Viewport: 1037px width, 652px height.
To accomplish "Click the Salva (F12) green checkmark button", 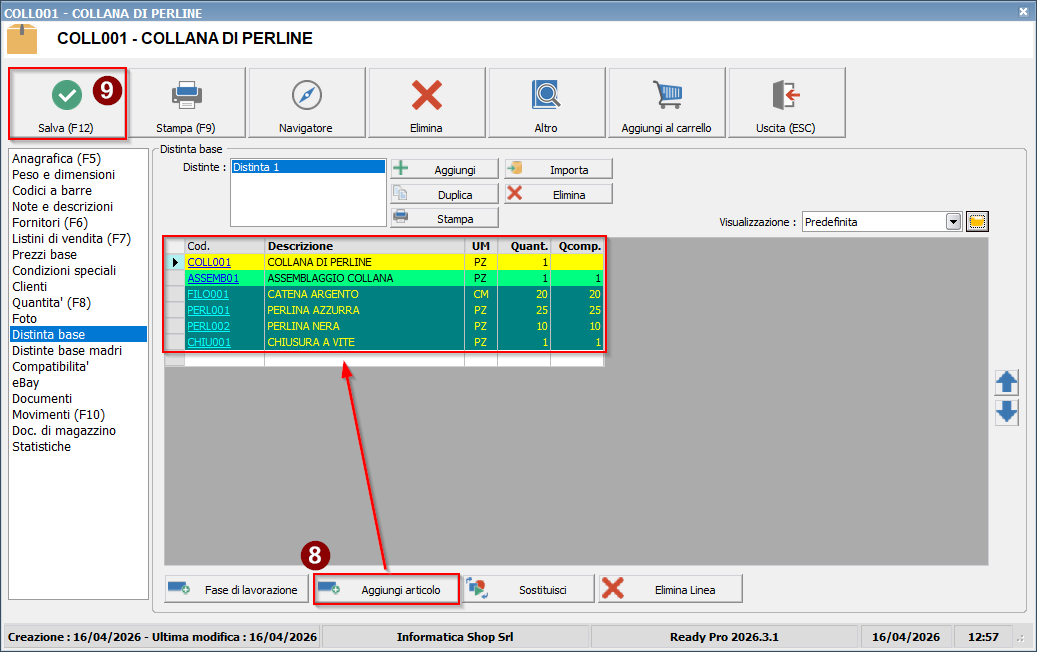I will click(x=67, y=102).
